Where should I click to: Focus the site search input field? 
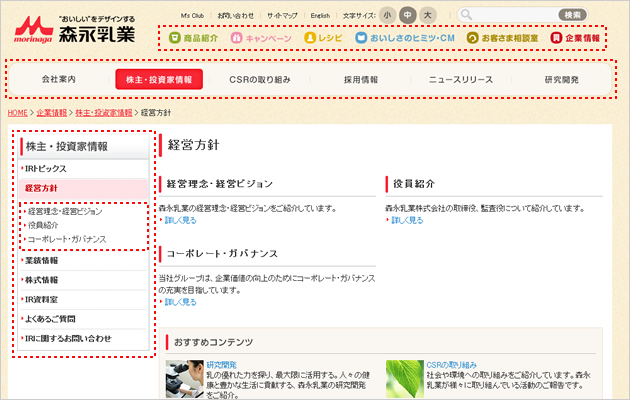pyautogui.click(x=515, y=15)
